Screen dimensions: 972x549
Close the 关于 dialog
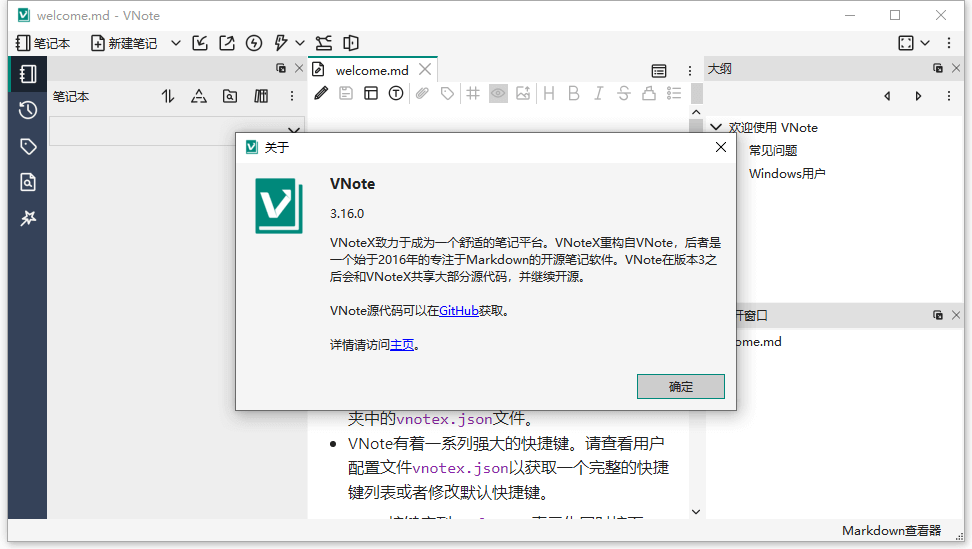tap(720, 147)
